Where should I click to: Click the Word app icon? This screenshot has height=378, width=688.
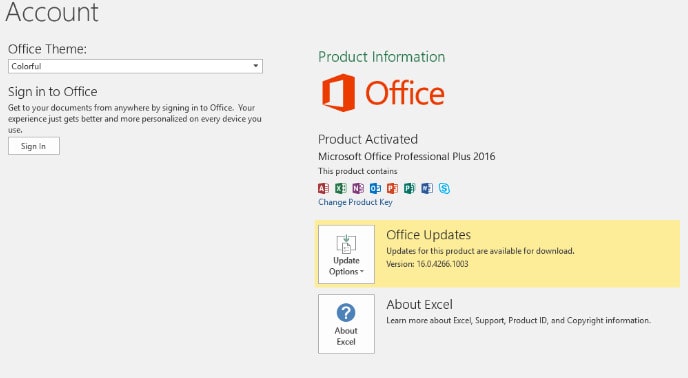point(427,188)
